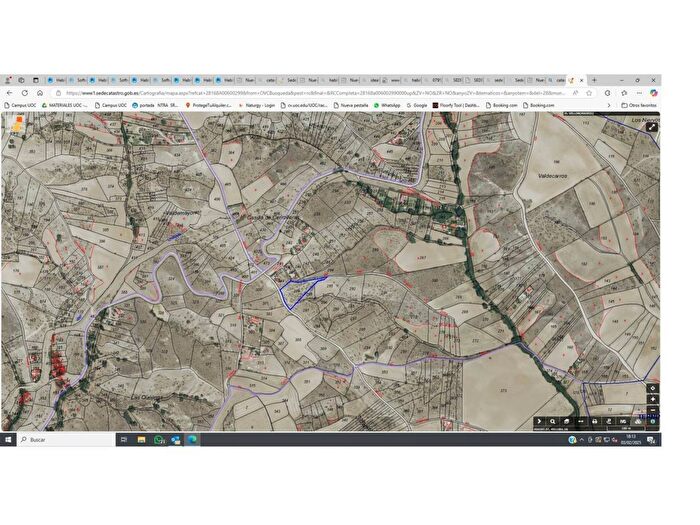This screenshot has height=525, width=700.
Task: Expand the map toolbar with the chevron arrow
Action: (539, 421)
